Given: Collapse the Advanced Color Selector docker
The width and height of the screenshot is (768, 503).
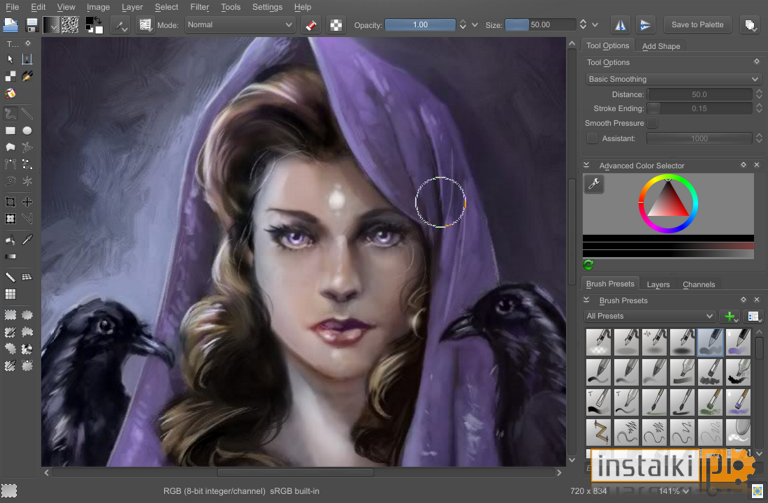Looking at the screenshot, I should [586, 165].
